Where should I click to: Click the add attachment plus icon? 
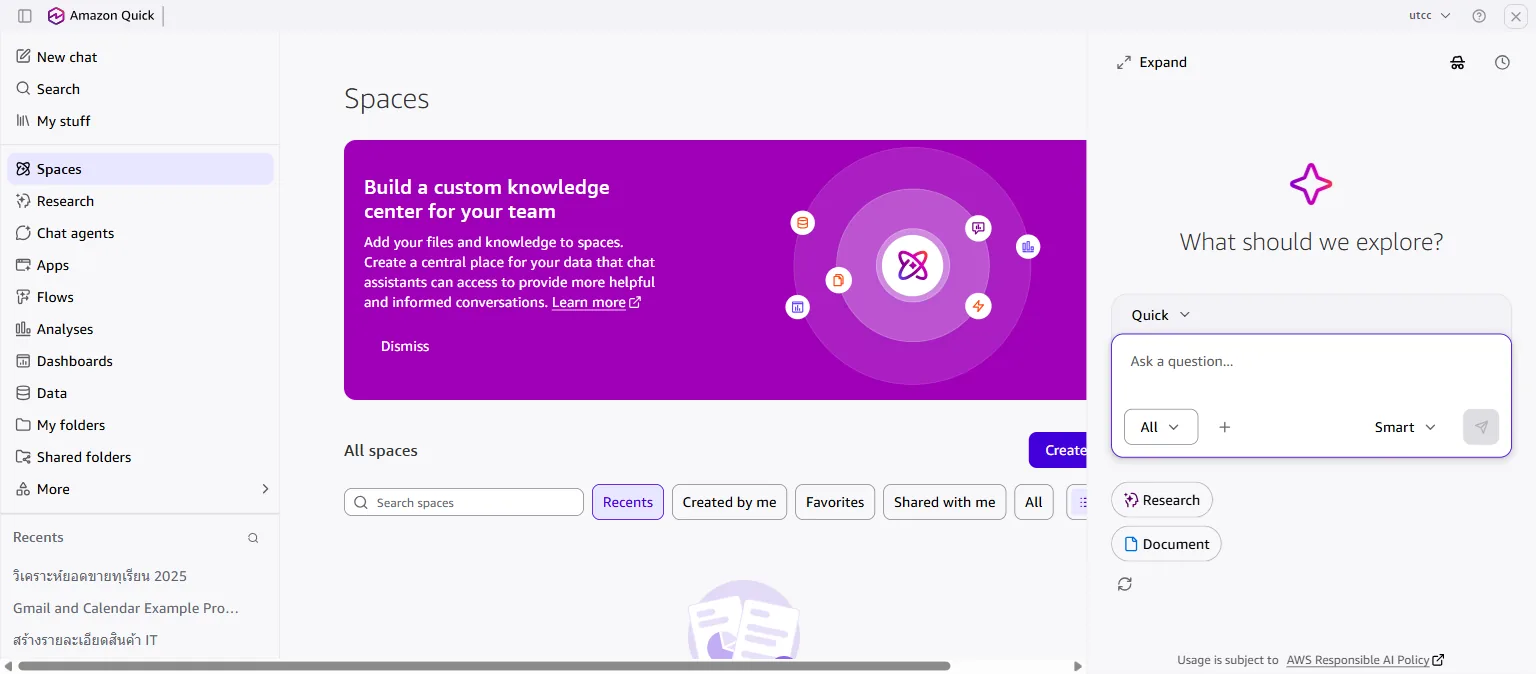[1224, 427]
